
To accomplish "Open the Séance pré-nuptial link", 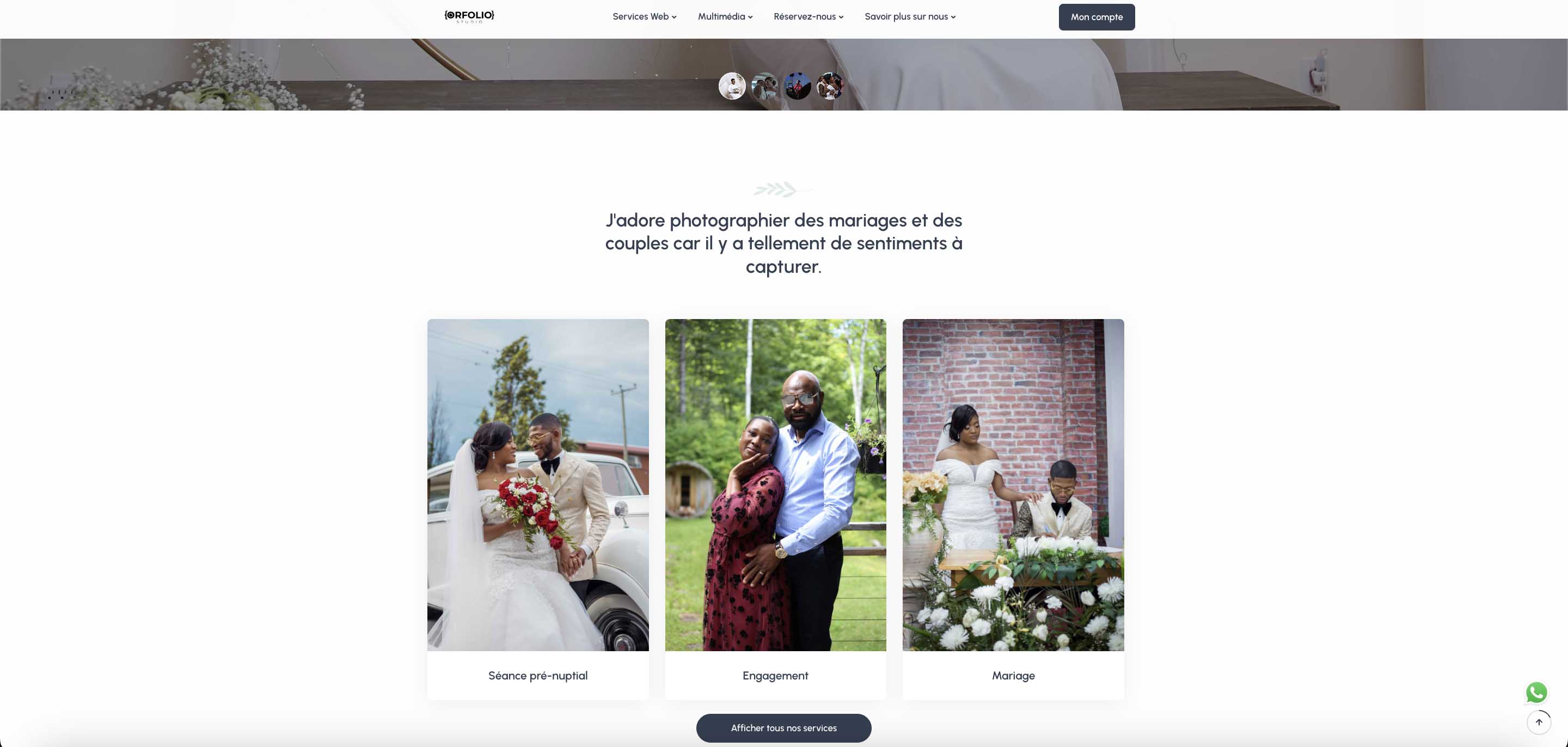I will click(x=537, y=675).
